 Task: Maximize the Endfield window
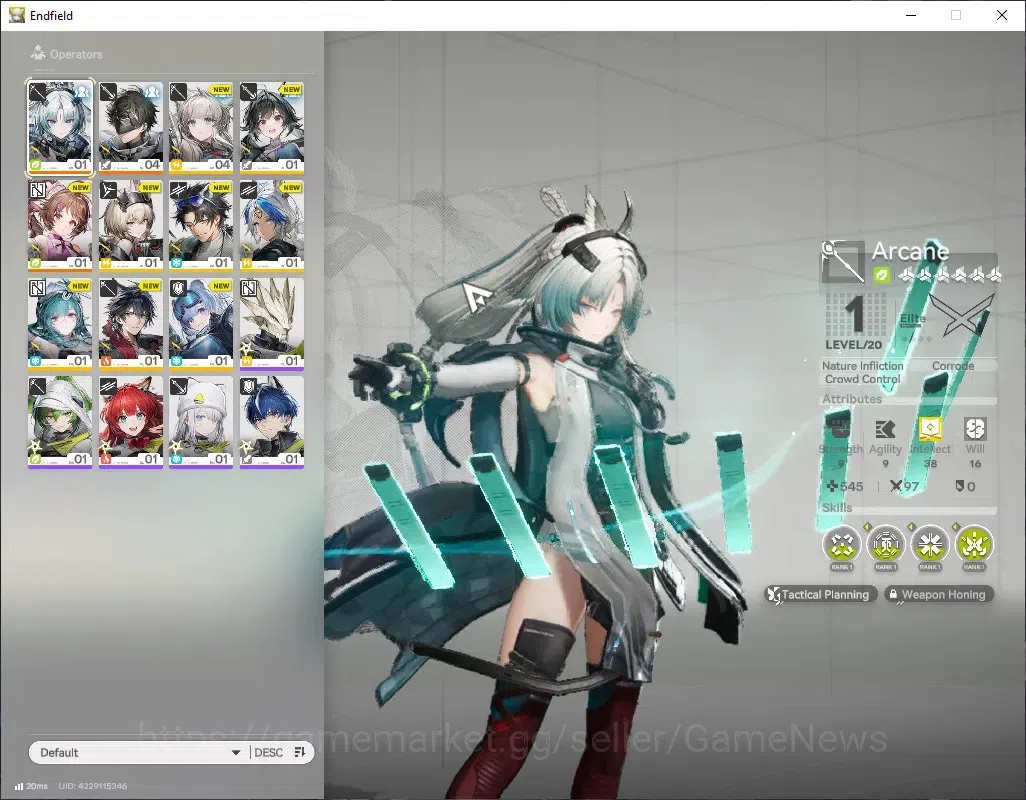point(956,15)
